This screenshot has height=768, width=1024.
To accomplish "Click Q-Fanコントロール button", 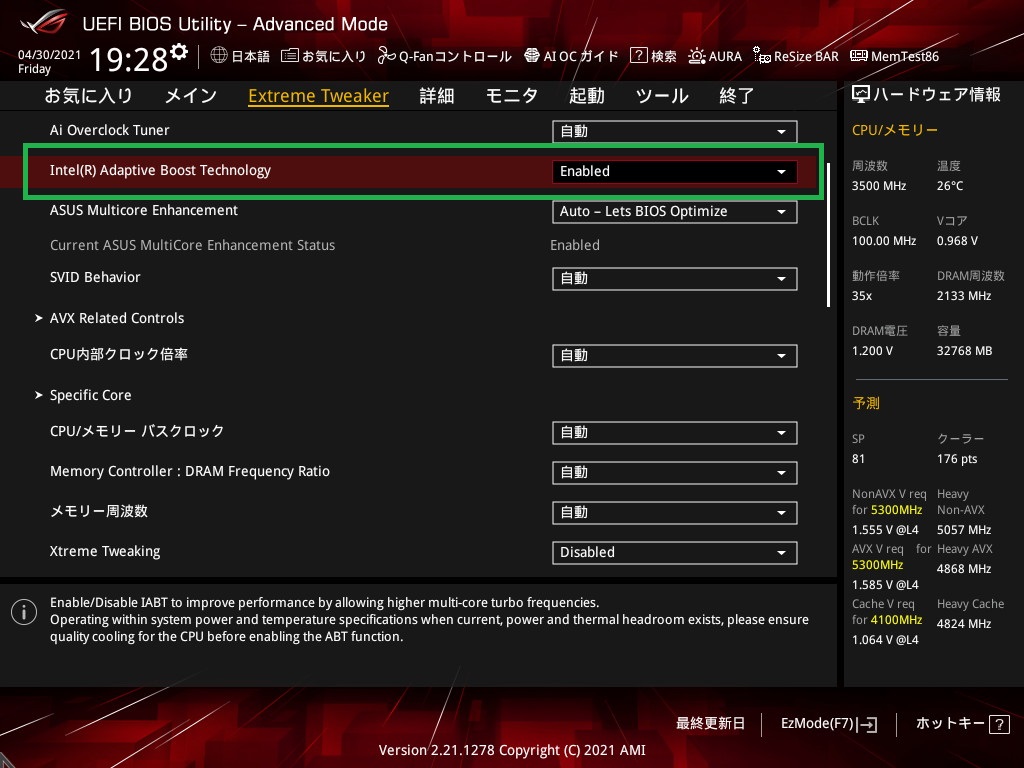I will pyautogui.click(x=445, y=56).
